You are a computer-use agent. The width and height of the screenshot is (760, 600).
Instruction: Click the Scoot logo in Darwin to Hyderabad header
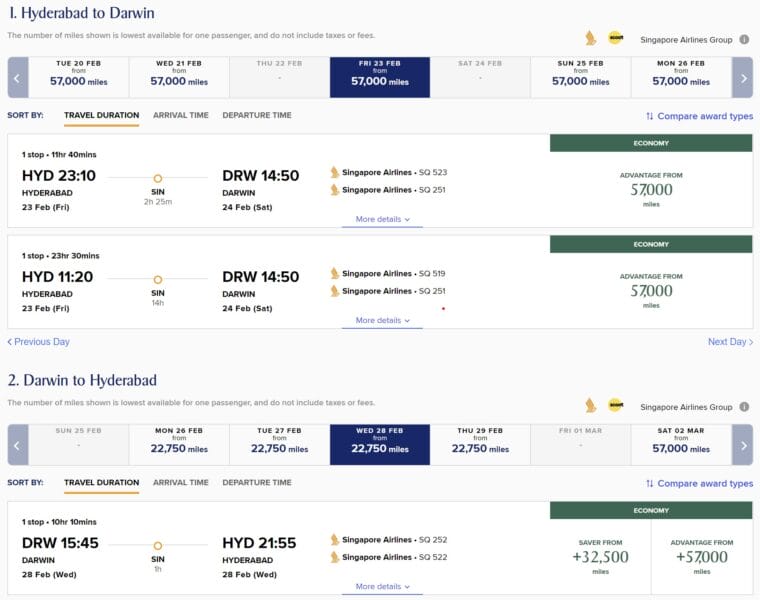point(615,405)
